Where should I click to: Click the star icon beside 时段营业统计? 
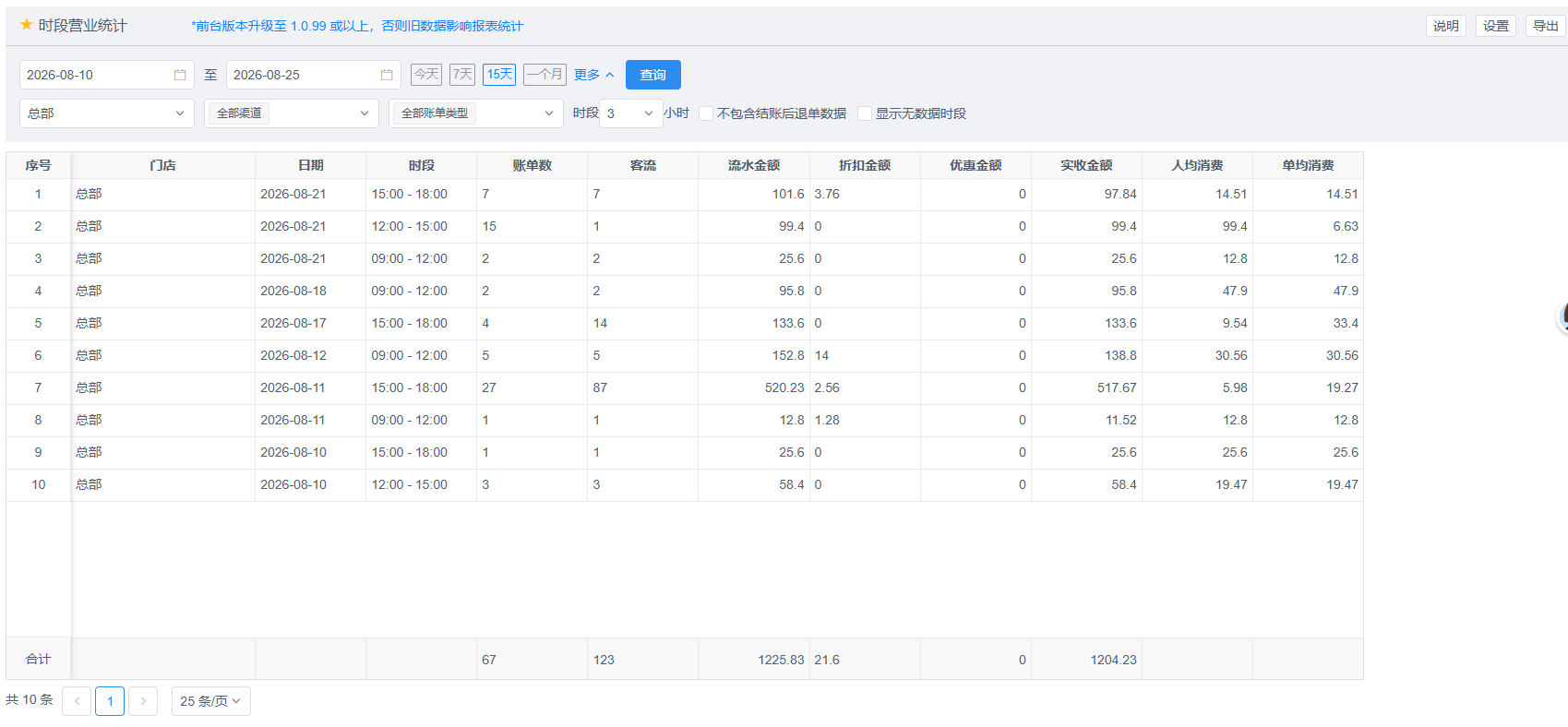tap(27, 25)
